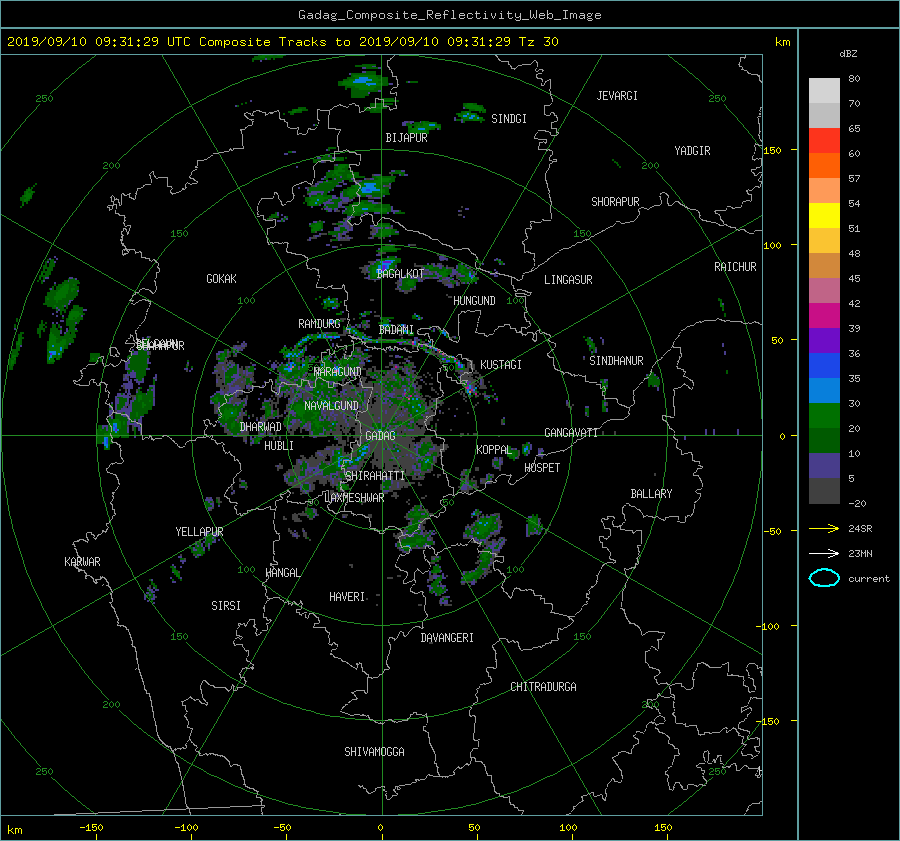Click the JEVARGI city label
The width and height of the screenshot is (900, 841).
point(617,96)
